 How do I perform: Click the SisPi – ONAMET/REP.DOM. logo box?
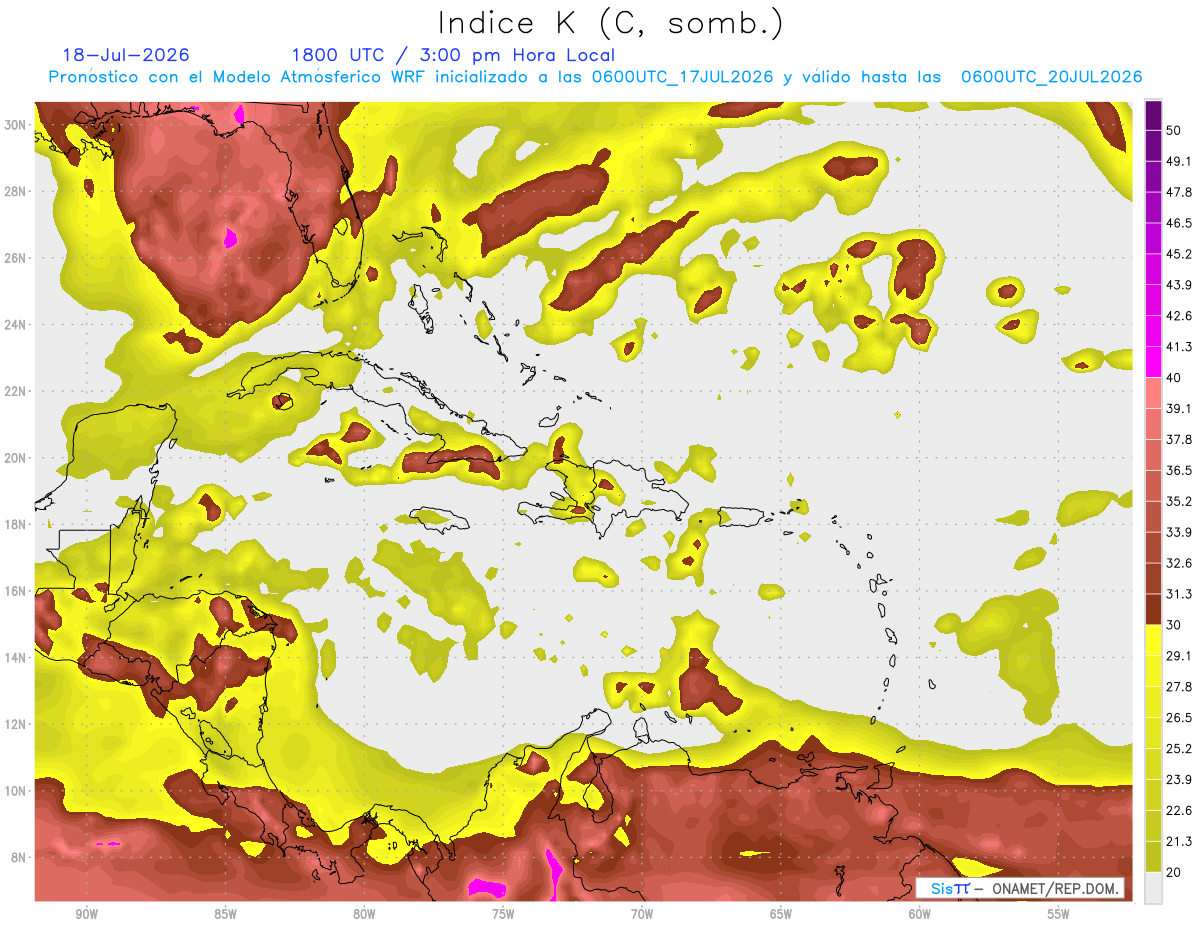pos(1020,889)
